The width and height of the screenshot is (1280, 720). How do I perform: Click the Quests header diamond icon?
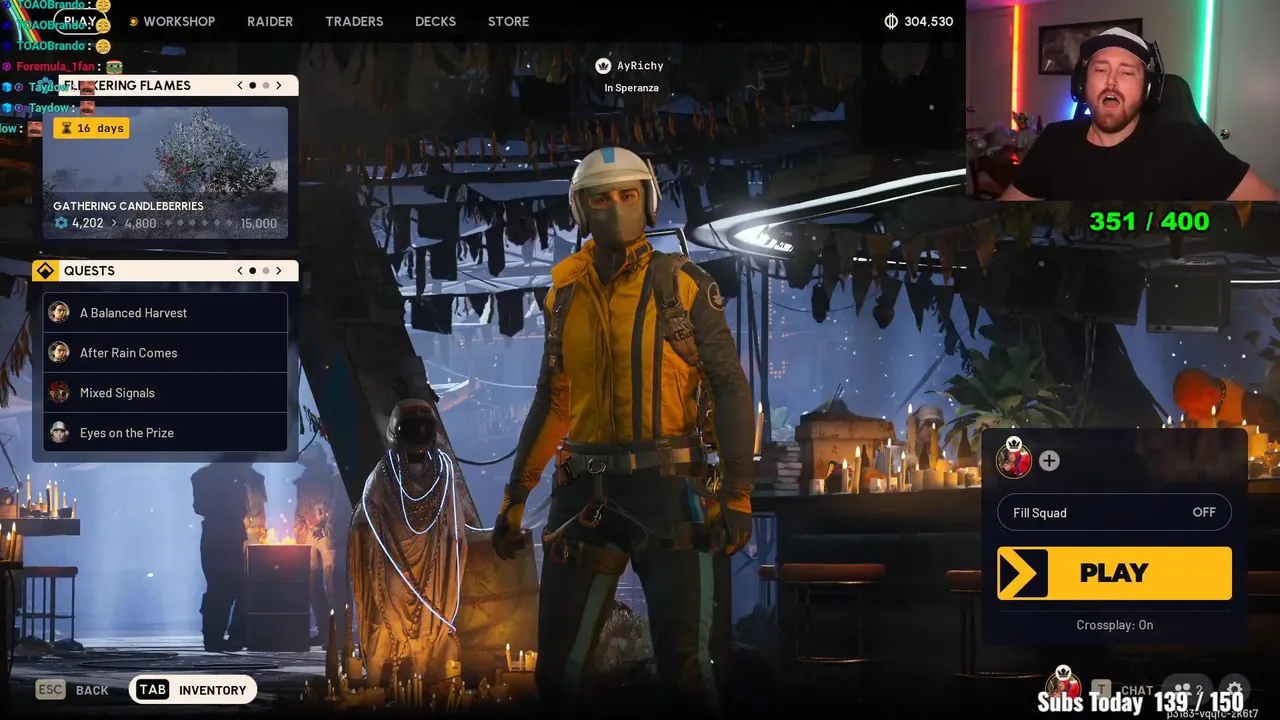click(x=45, y=271)
